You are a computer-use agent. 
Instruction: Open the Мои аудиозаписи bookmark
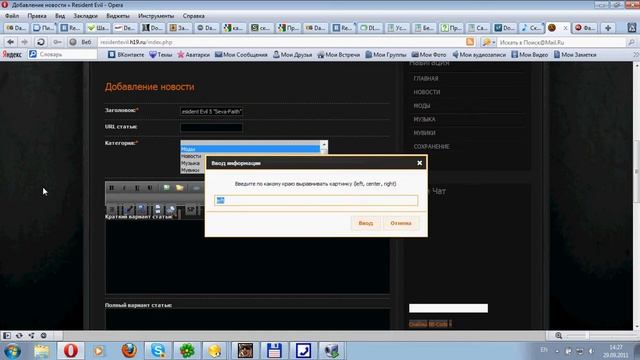coord(479,55)
